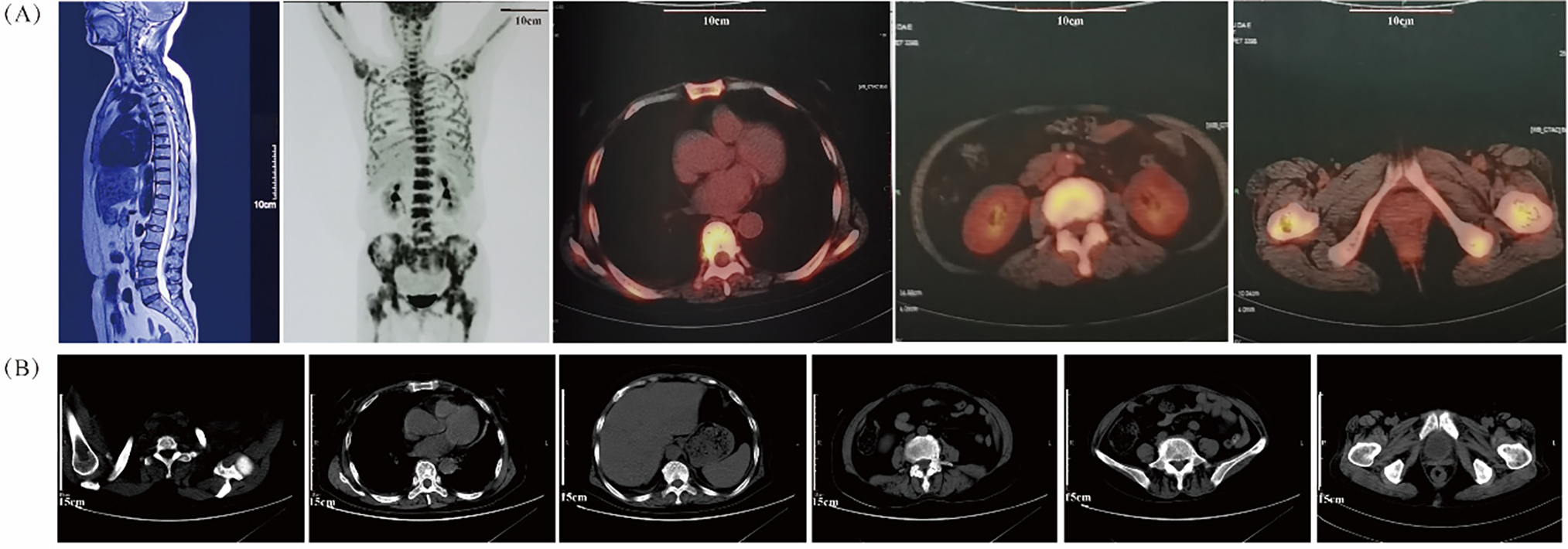
Task: Select the CT slice showing the liver
Action: pos(682,448)
